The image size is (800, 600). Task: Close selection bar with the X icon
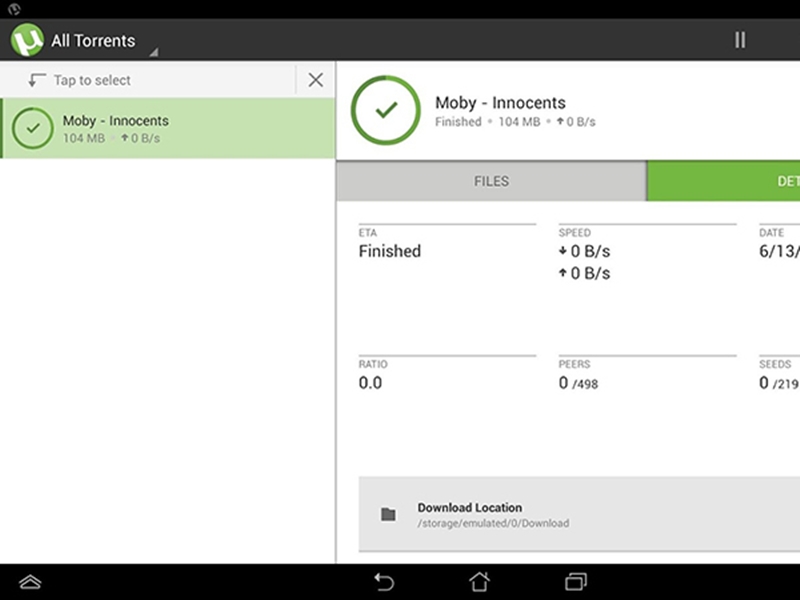click(x=315, y=80)
